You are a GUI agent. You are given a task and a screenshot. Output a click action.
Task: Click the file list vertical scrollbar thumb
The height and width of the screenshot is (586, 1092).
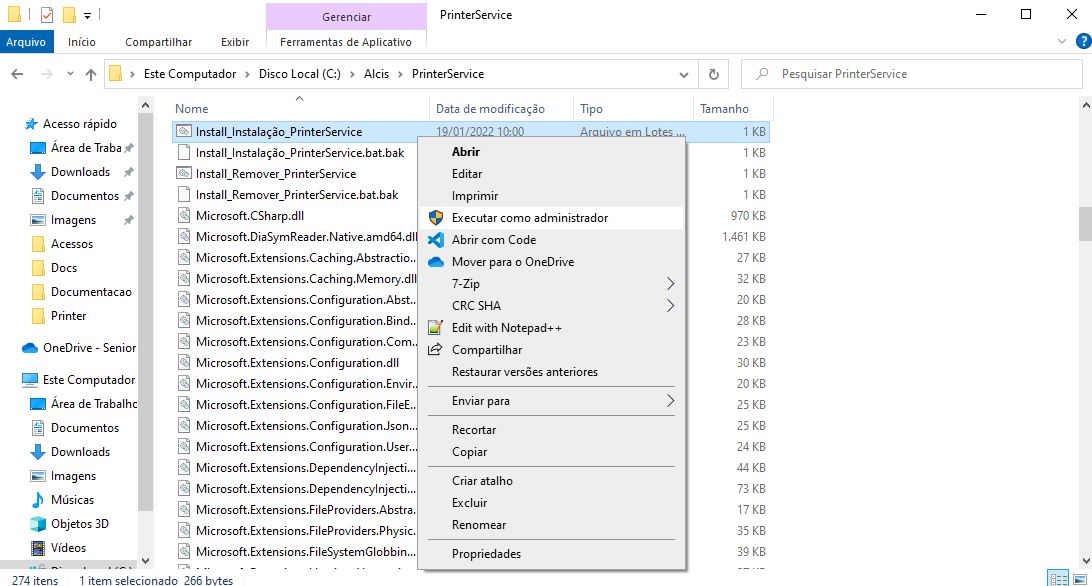[x=1085, y=224]
